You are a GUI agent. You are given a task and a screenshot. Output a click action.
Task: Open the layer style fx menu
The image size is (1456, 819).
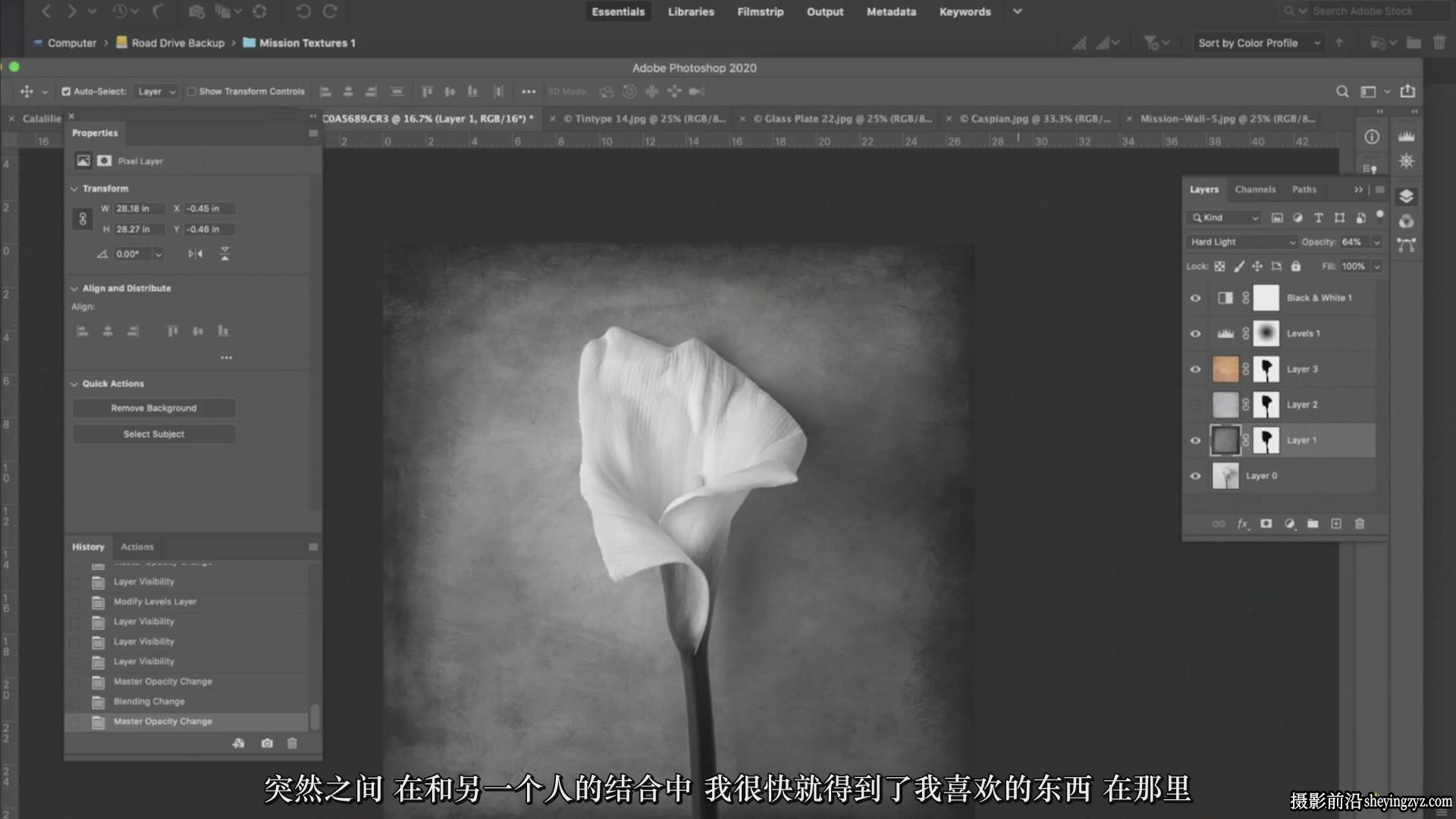(x=1243, y=523)
